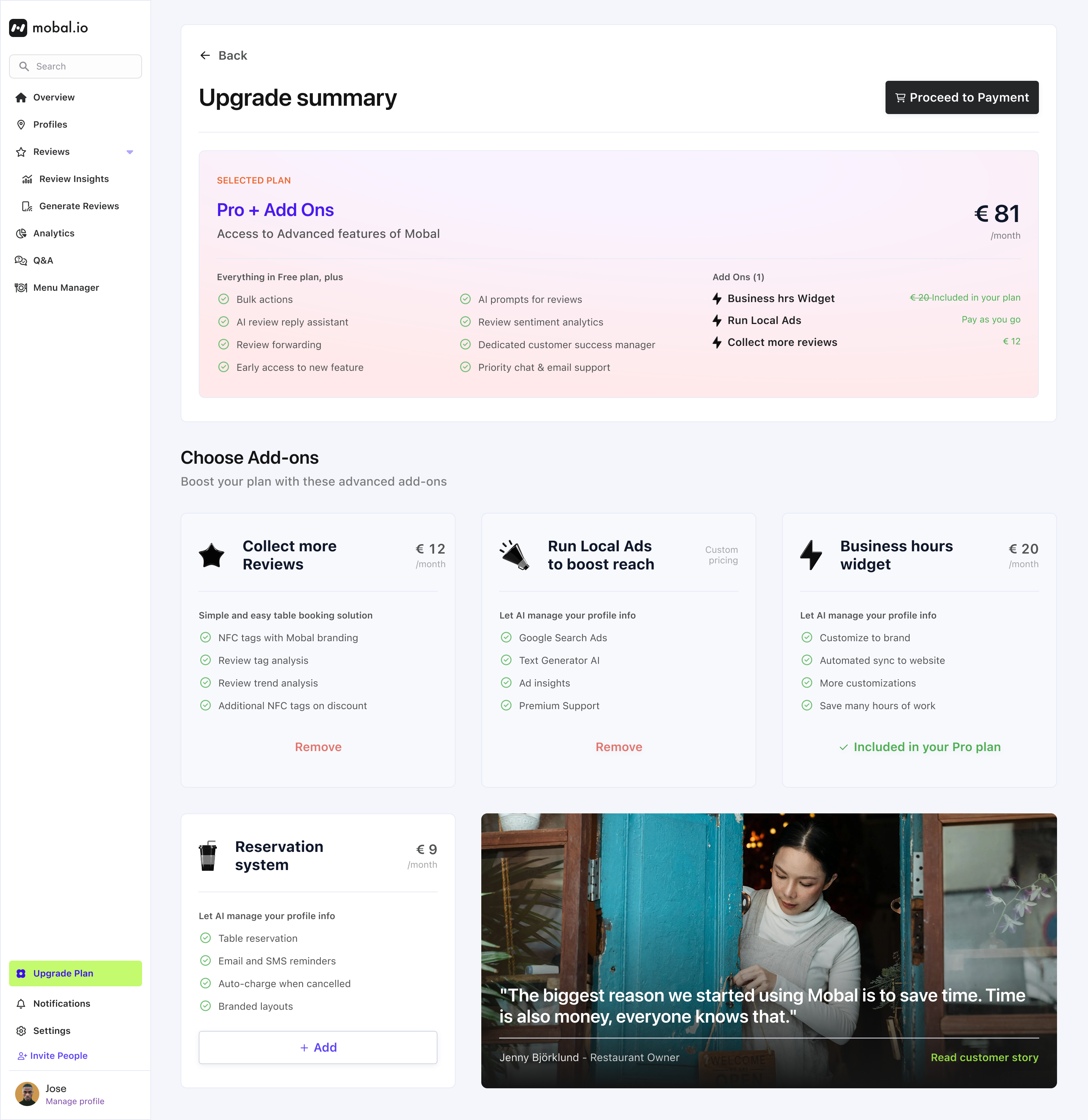Click 'Priority chat & email support' row

535,367
